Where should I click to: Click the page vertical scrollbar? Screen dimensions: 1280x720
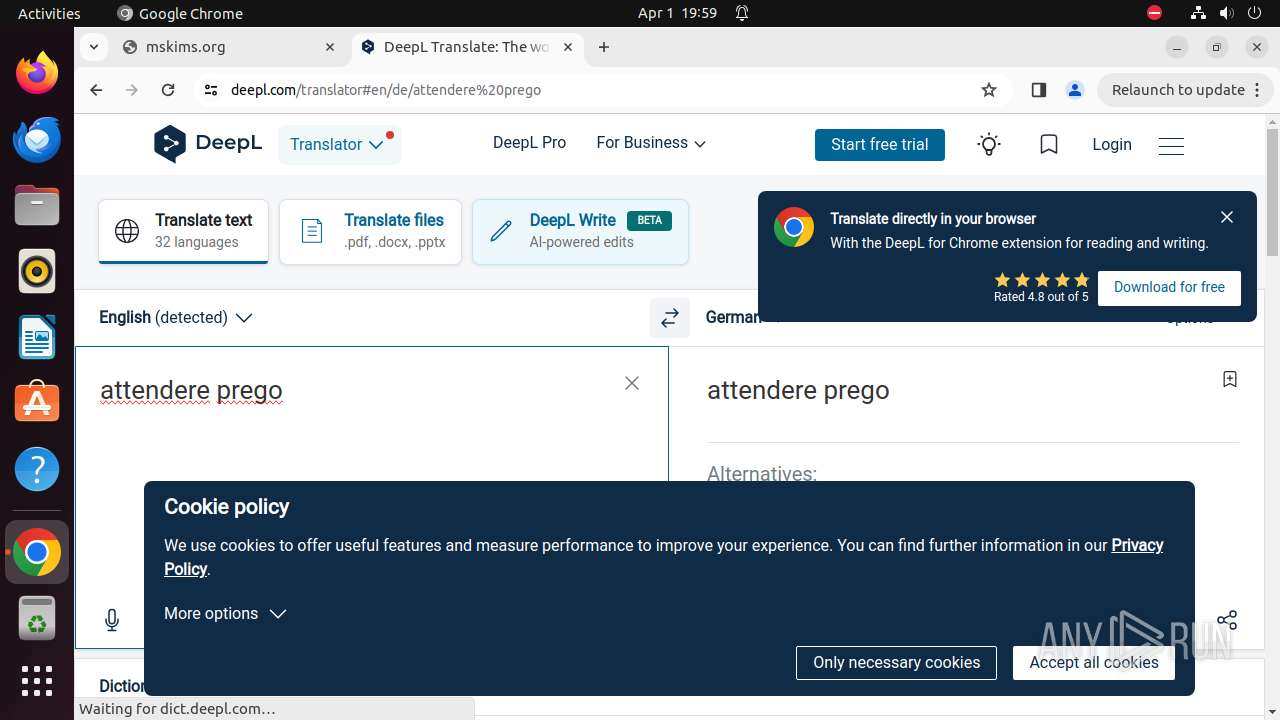coord(1272,193)
